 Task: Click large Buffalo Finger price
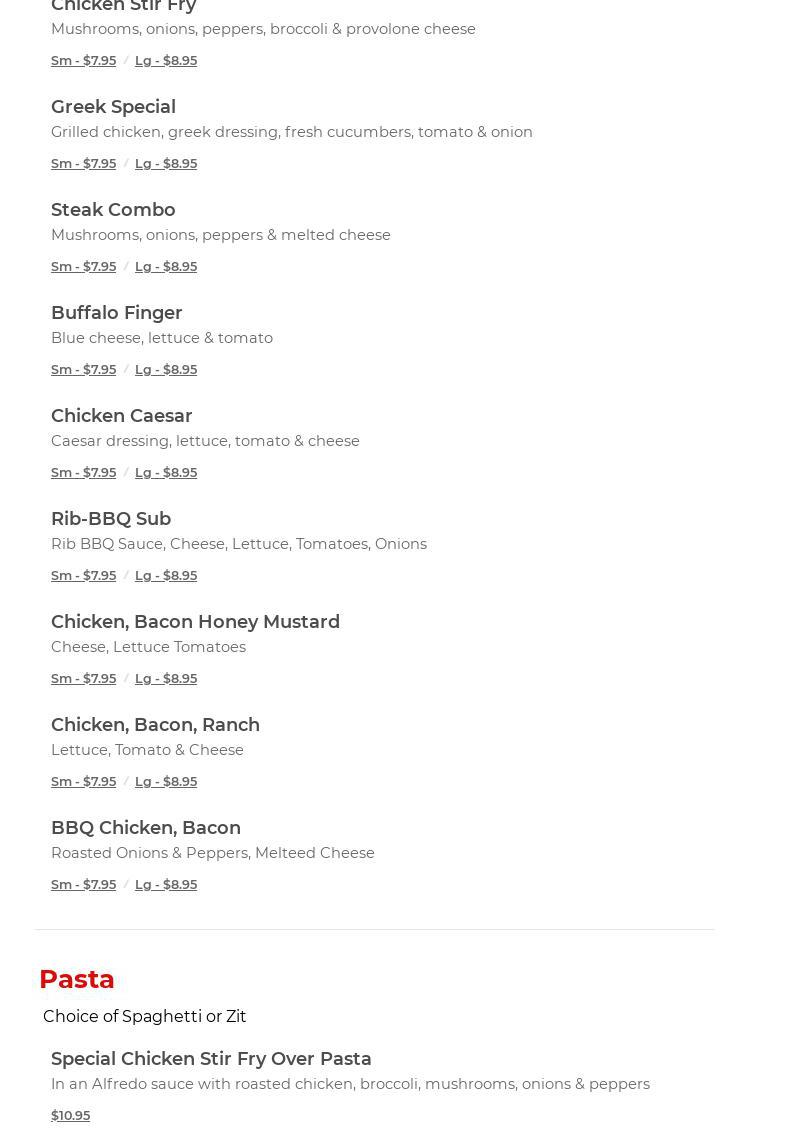pos(166,369)
